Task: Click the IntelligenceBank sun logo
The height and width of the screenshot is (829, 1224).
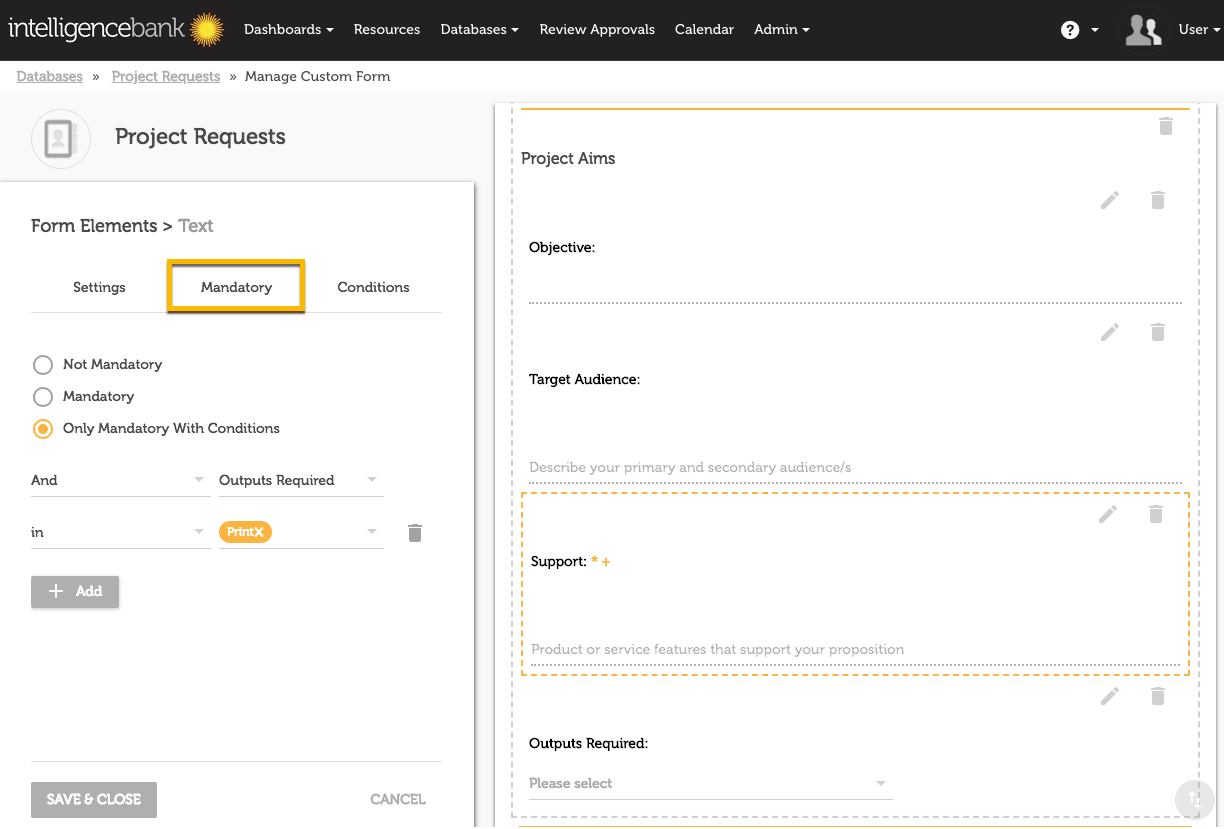Action: point(207,30)
